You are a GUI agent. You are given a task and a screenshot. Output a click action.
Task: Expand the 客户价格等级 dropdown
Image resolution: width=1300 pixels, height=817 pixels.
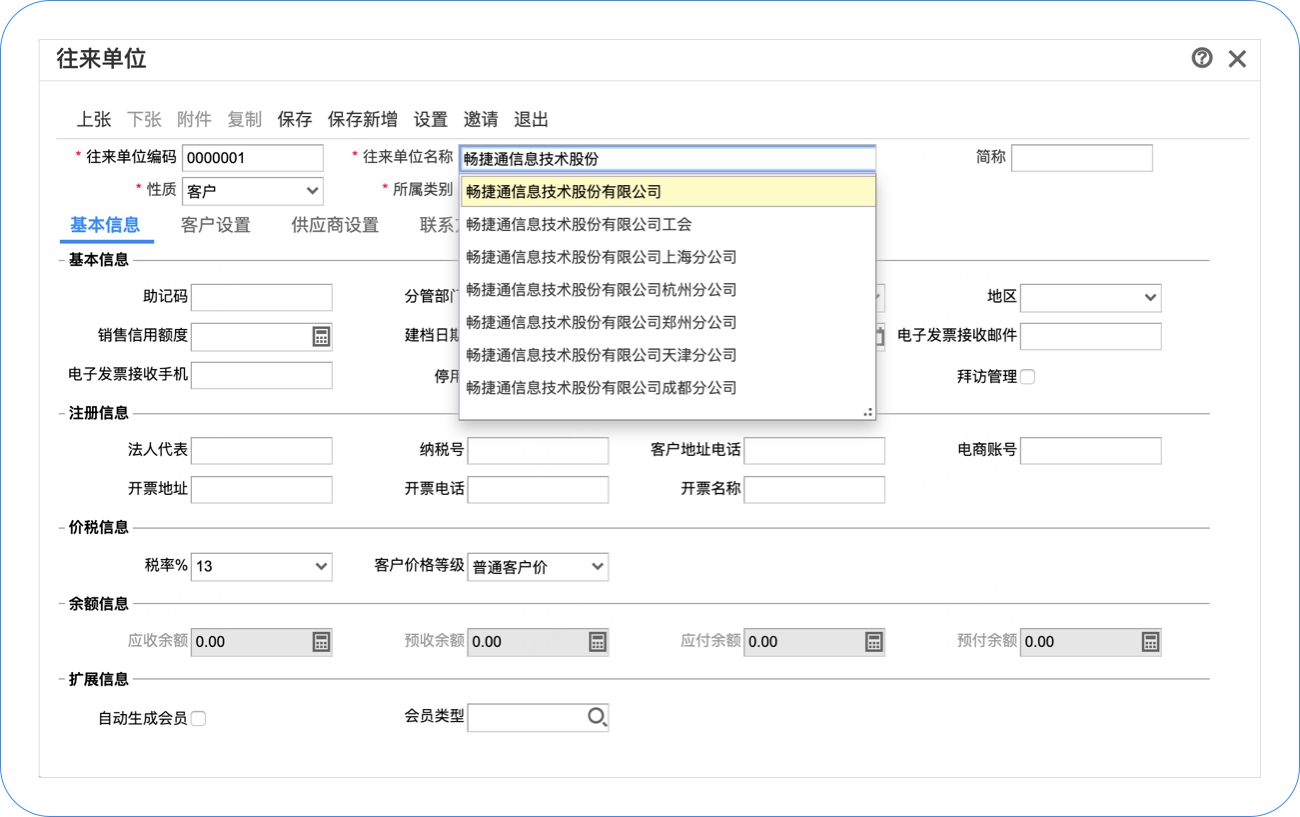coord(538,567)
